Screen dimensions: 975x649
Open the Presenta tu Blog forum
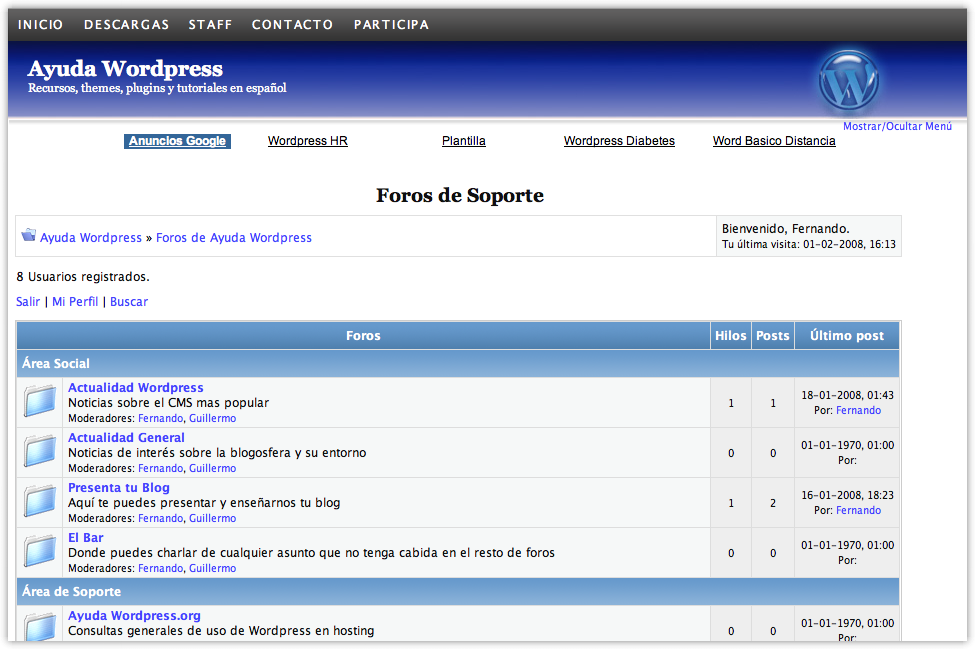click(x=119, y=488)
